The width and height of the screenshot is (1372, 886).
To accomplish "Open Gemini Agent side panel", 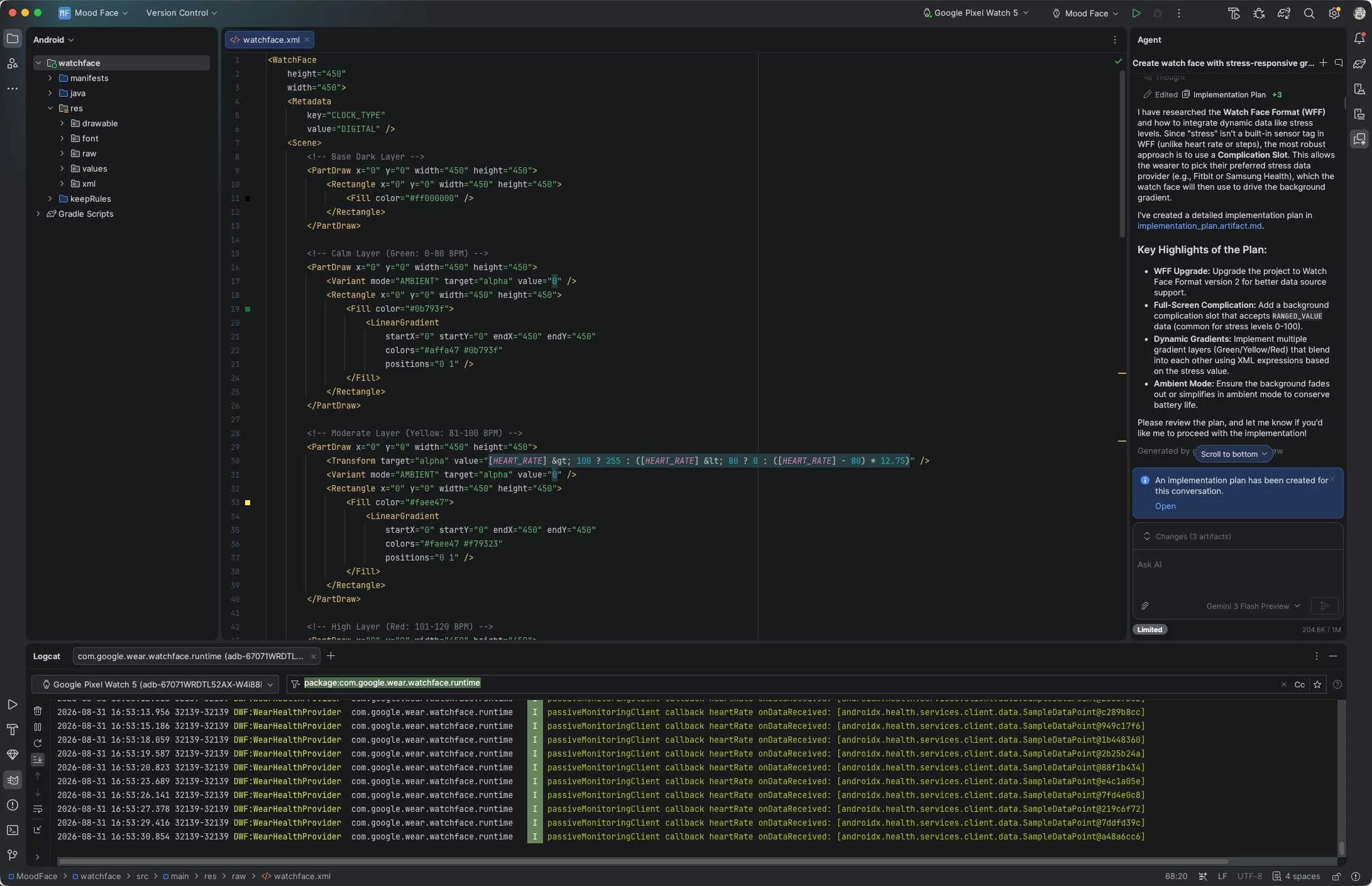I will coord(1359,139).
